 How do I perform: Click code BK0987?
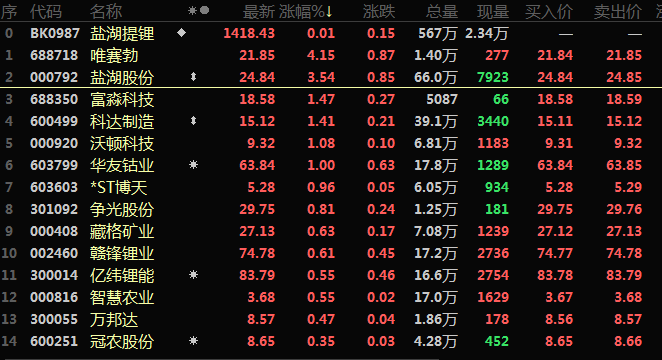(55, 33)
